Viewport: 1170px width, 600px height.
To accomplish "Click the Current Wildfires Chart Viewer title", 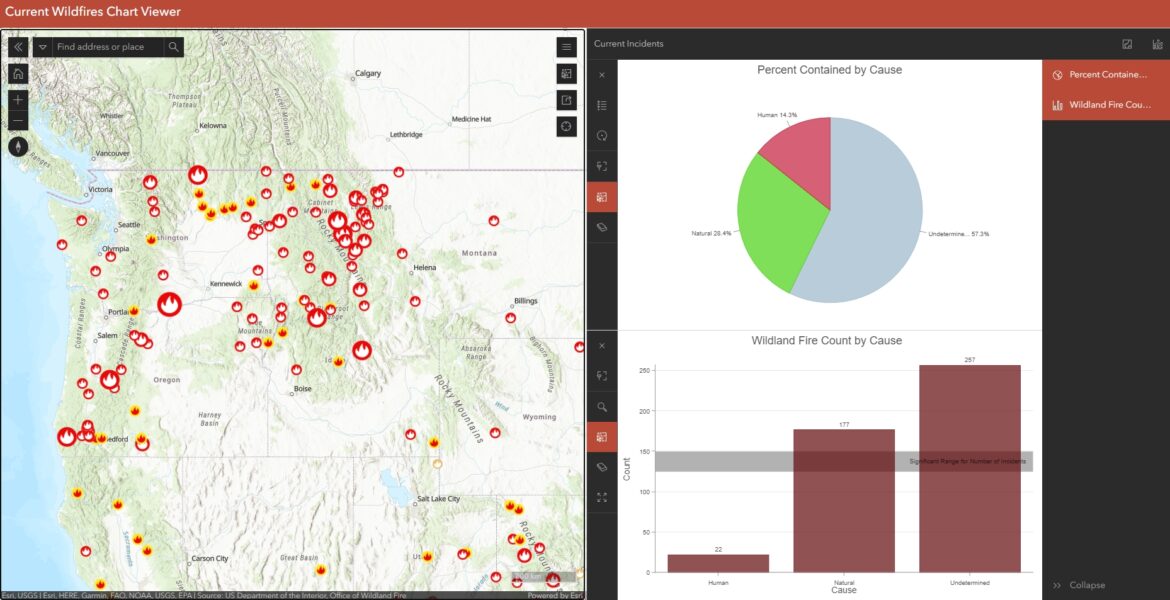I will (x=93, y=12).
